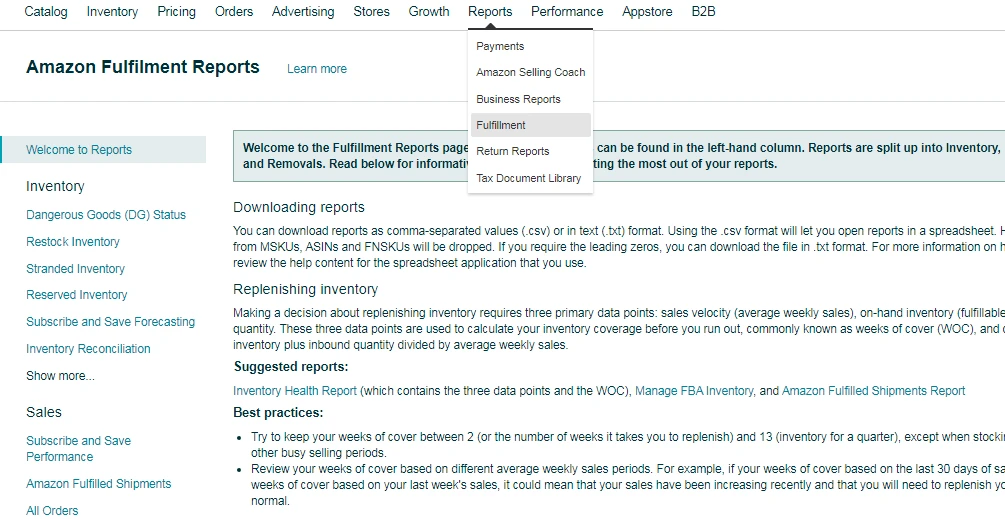Select Amazon Selling Coach menu entry
This screenshot has height=519, width=1005.
pos(531,72)
